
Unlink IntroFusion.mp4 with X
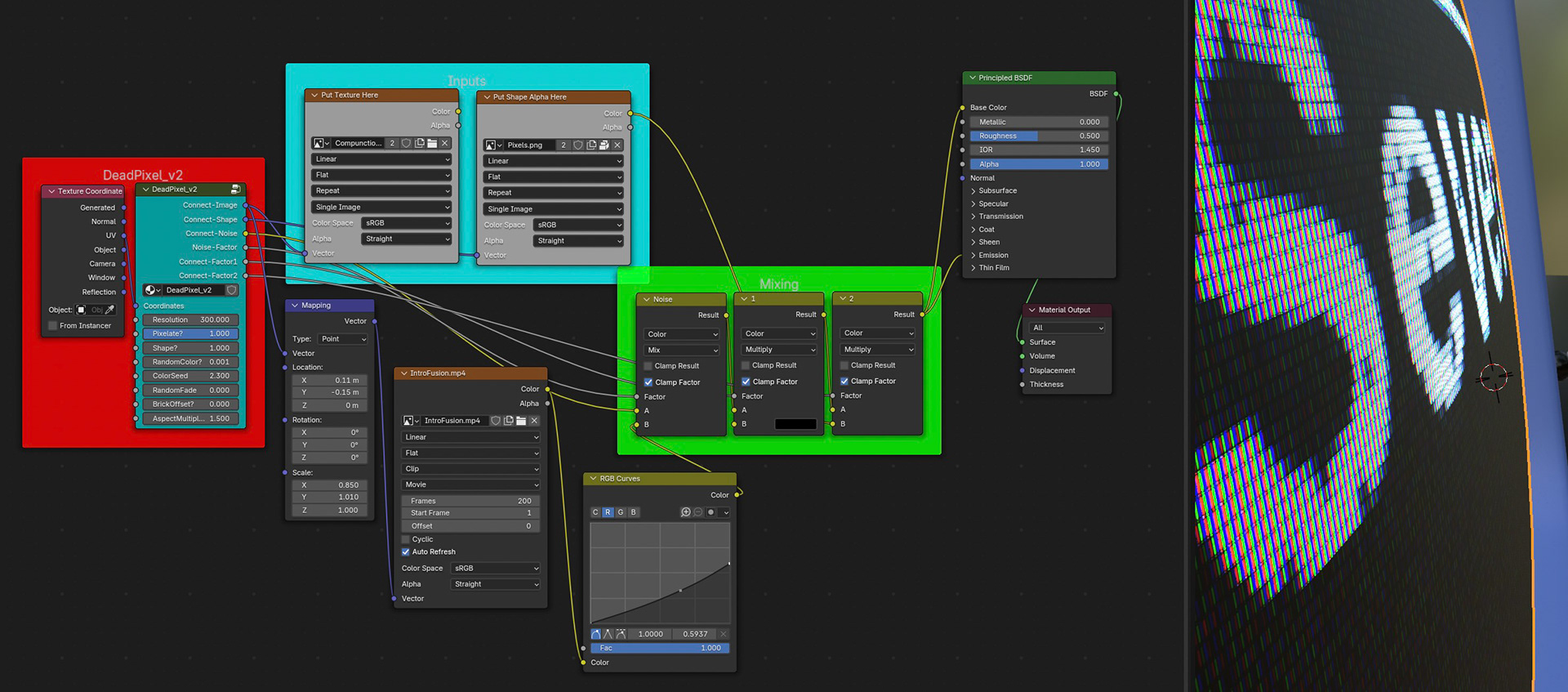tap(534, 421)
